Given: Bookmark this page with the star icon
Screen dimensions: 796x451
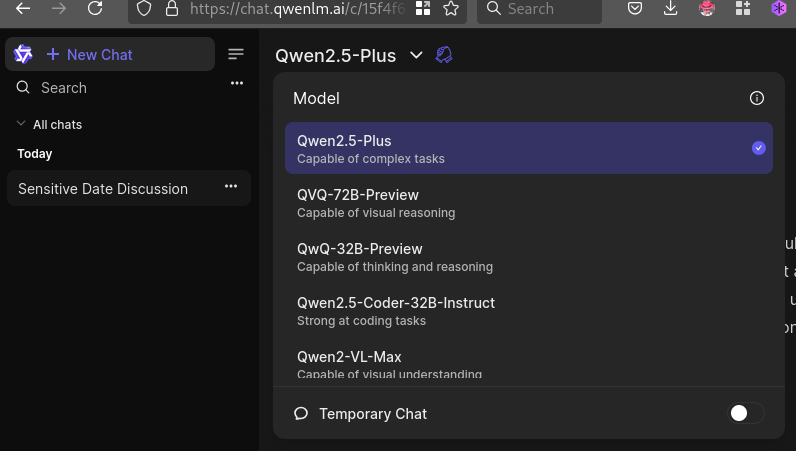Looking at the screenshot, I should tap(451, 9).
